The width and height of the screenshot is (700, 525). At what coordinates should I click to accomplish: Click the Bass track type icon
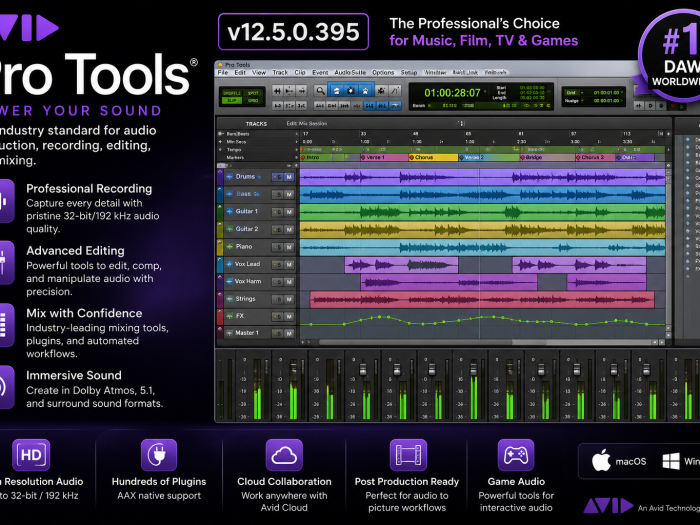(229, 194)
